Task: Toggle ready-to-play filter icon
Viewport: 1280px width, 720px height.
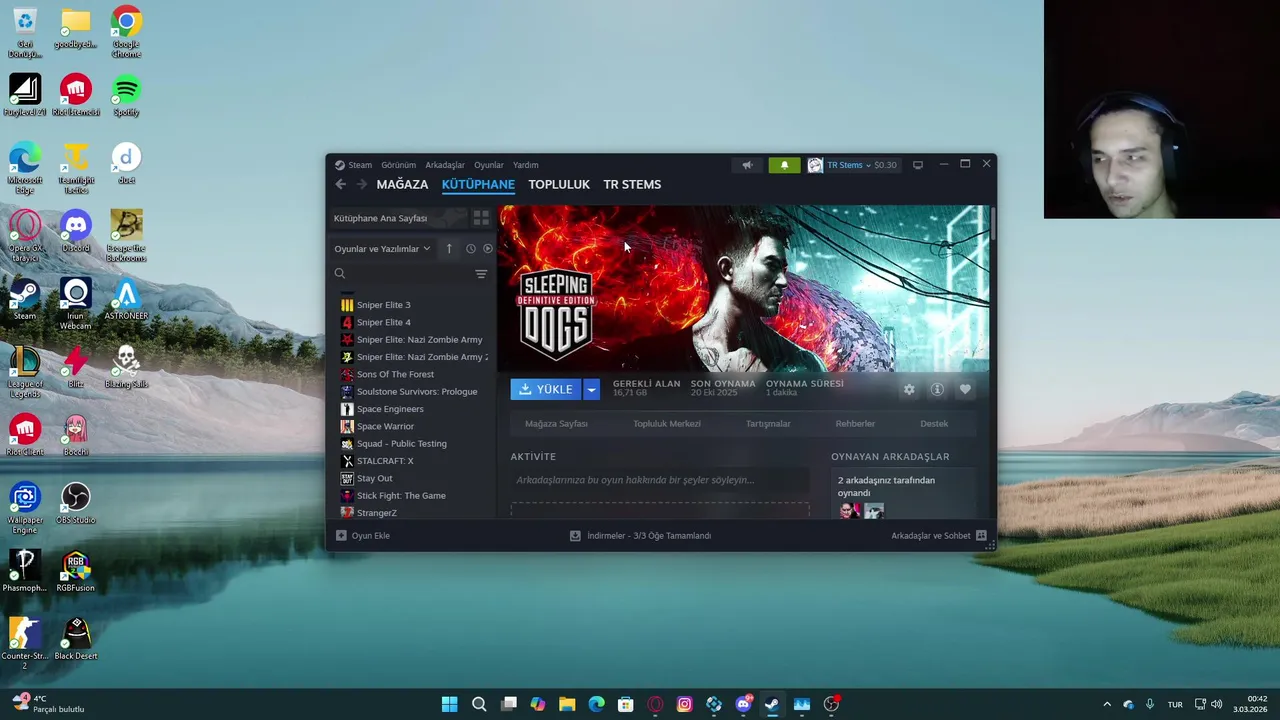Action: click(x=488, y=249)
